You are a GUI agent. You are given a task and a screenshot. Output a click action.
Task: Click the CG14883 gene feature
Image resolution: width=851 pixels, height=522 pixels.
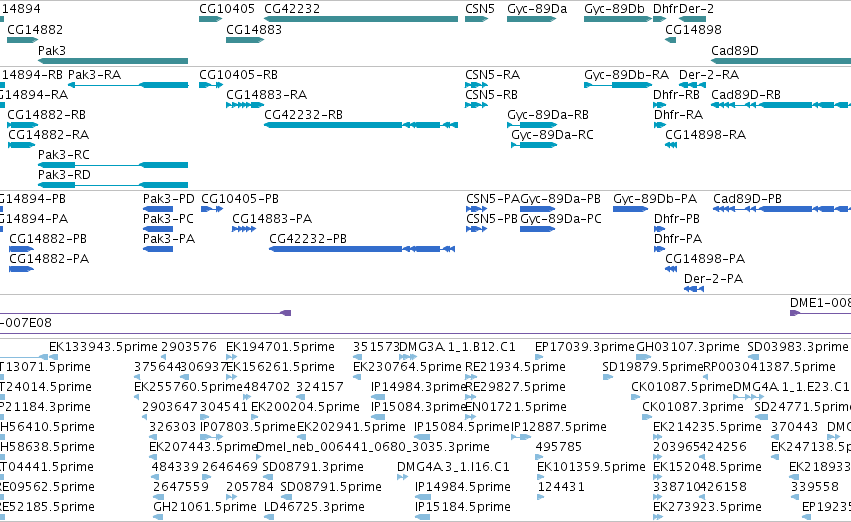tap(245, 40)
